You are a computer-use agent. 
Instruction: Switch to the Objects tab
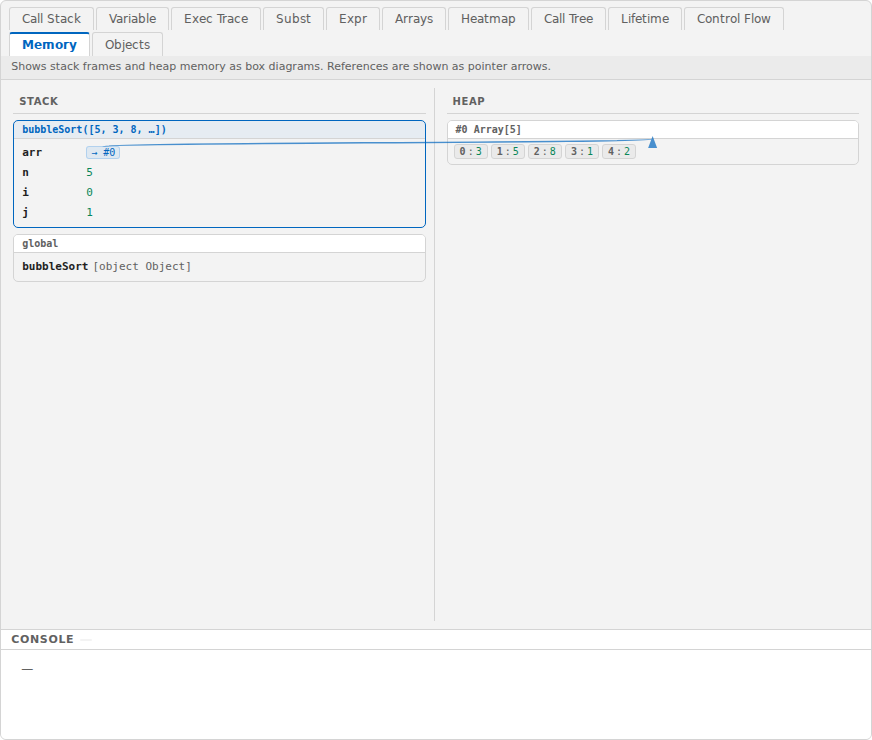click(127, 44)
